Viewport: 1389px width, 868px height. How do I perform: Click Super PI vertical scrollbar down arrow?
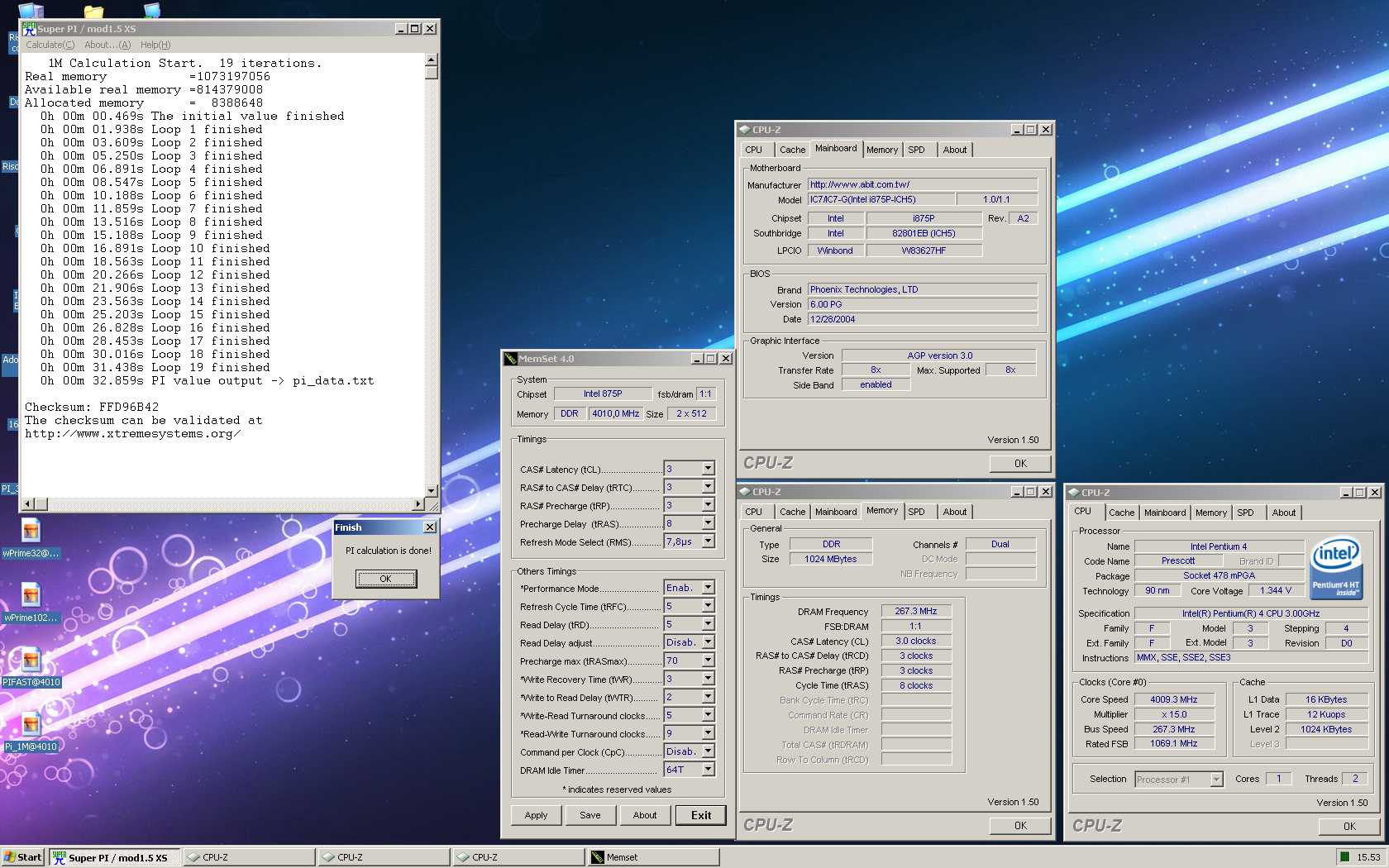pyautogui.click(x=431, y=490)
